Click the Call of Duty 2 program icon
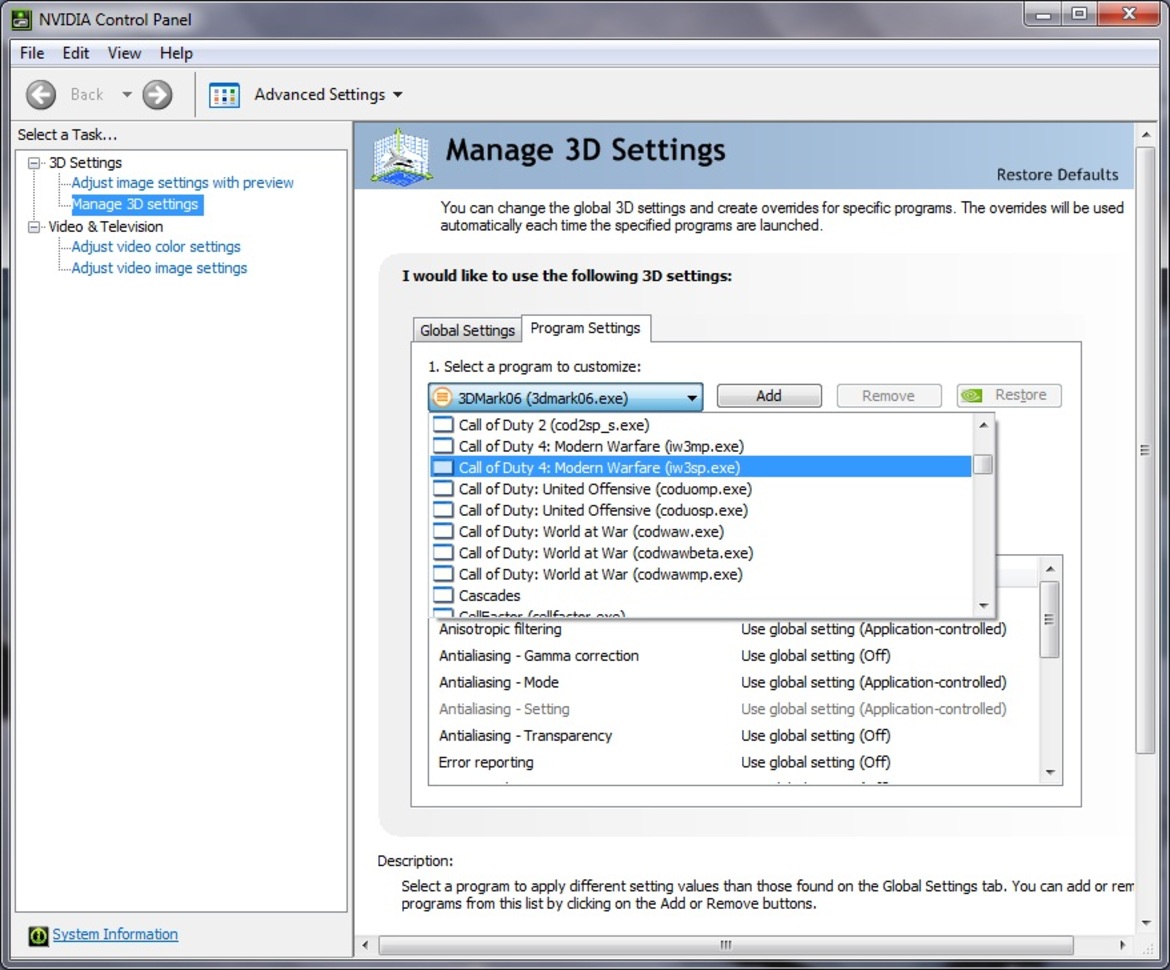Image resolution: width=1170 pixels, height=970 pixels. click(442, 425)
